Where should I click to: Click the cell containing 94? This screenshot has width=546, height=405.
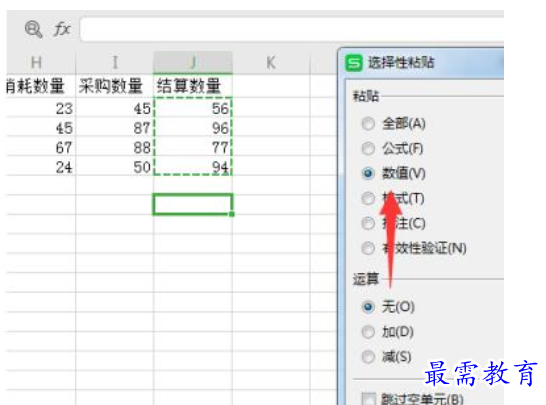click(x=193, y=167)
